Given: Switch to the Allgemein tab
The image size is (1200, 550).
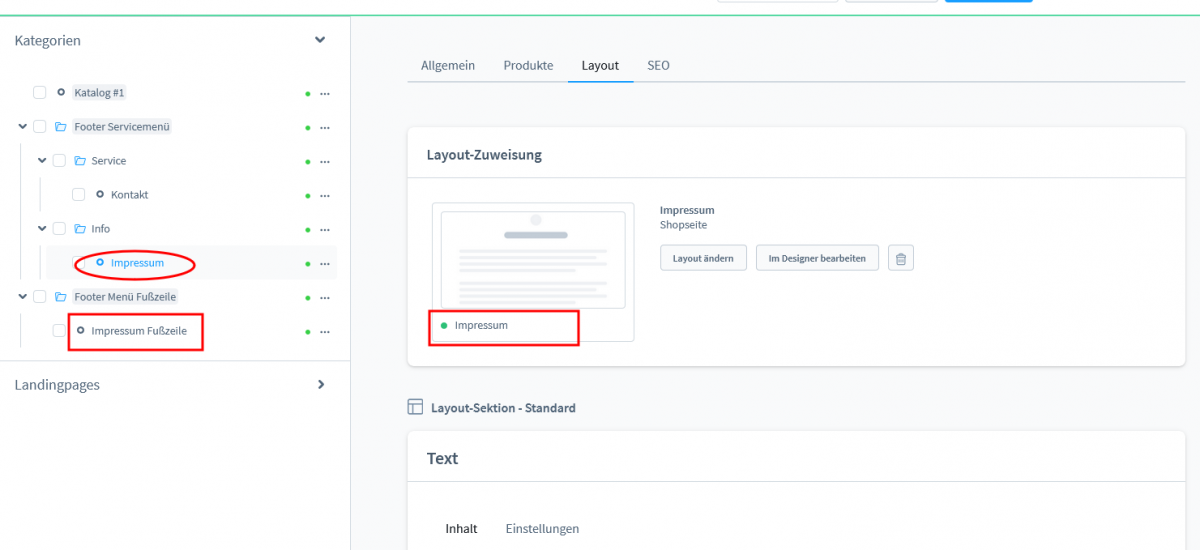Looking at the screenshot, I should 448,65.
